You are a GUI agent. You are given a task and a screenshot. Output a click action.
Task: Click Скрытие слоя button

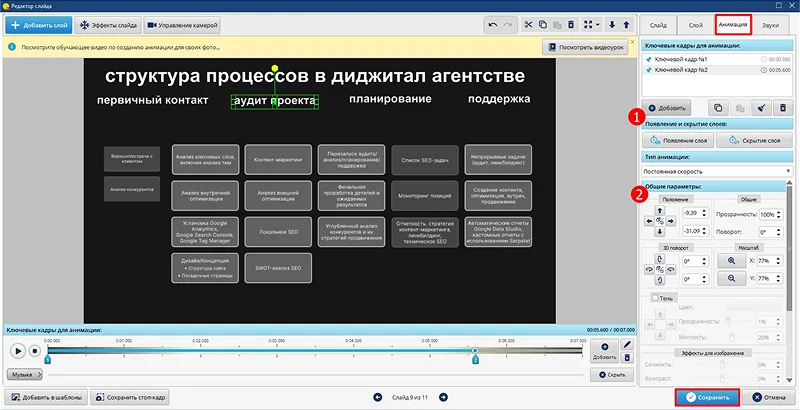tap(754, 140)
